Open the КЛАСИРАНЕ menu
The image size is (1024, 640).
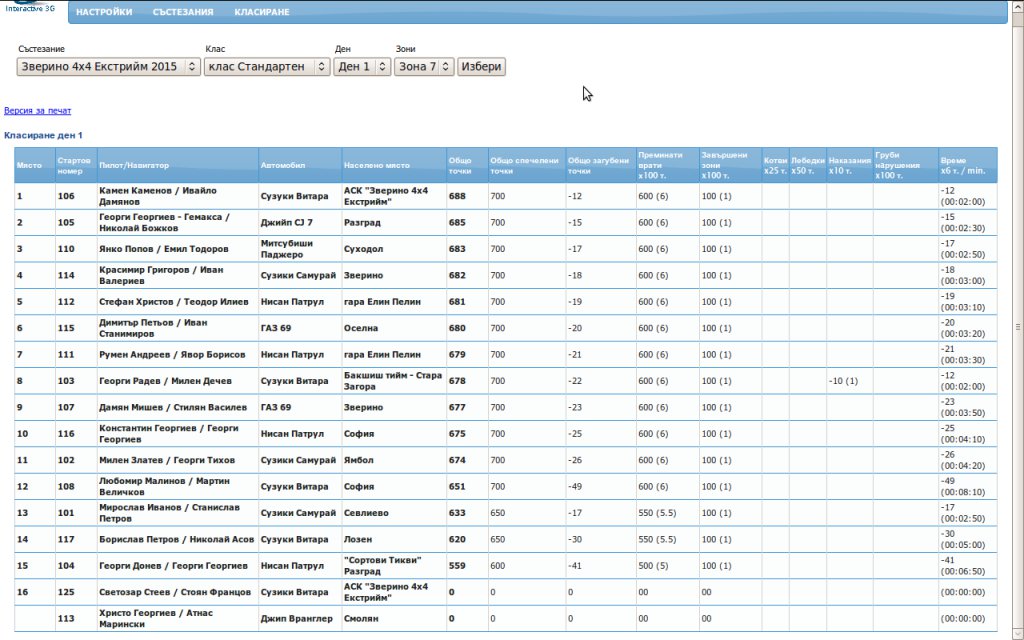click(x=262, y=12)
